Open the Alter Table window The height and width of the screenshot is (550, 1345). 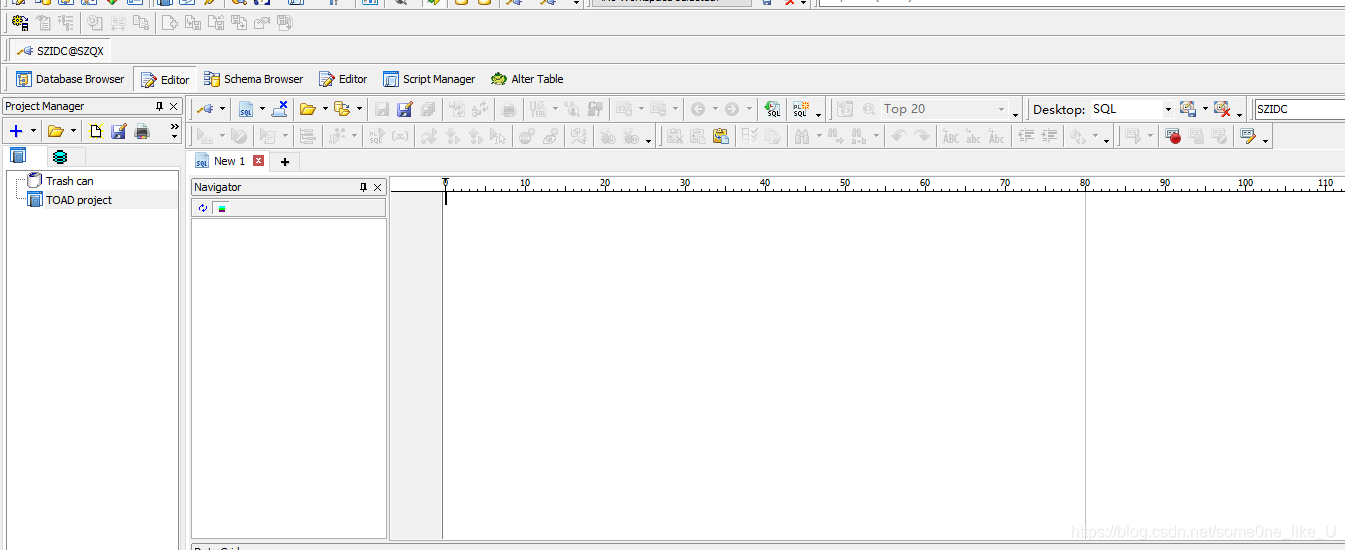coord(527,79)
